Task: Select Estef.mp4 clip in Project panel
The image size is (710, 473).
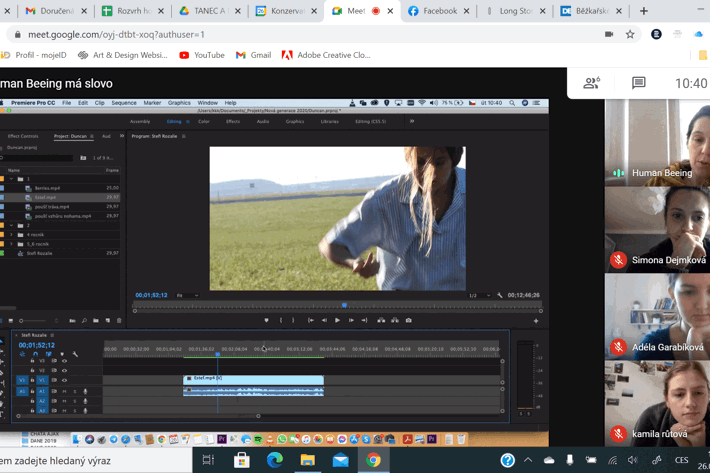Action: (47, 197)
